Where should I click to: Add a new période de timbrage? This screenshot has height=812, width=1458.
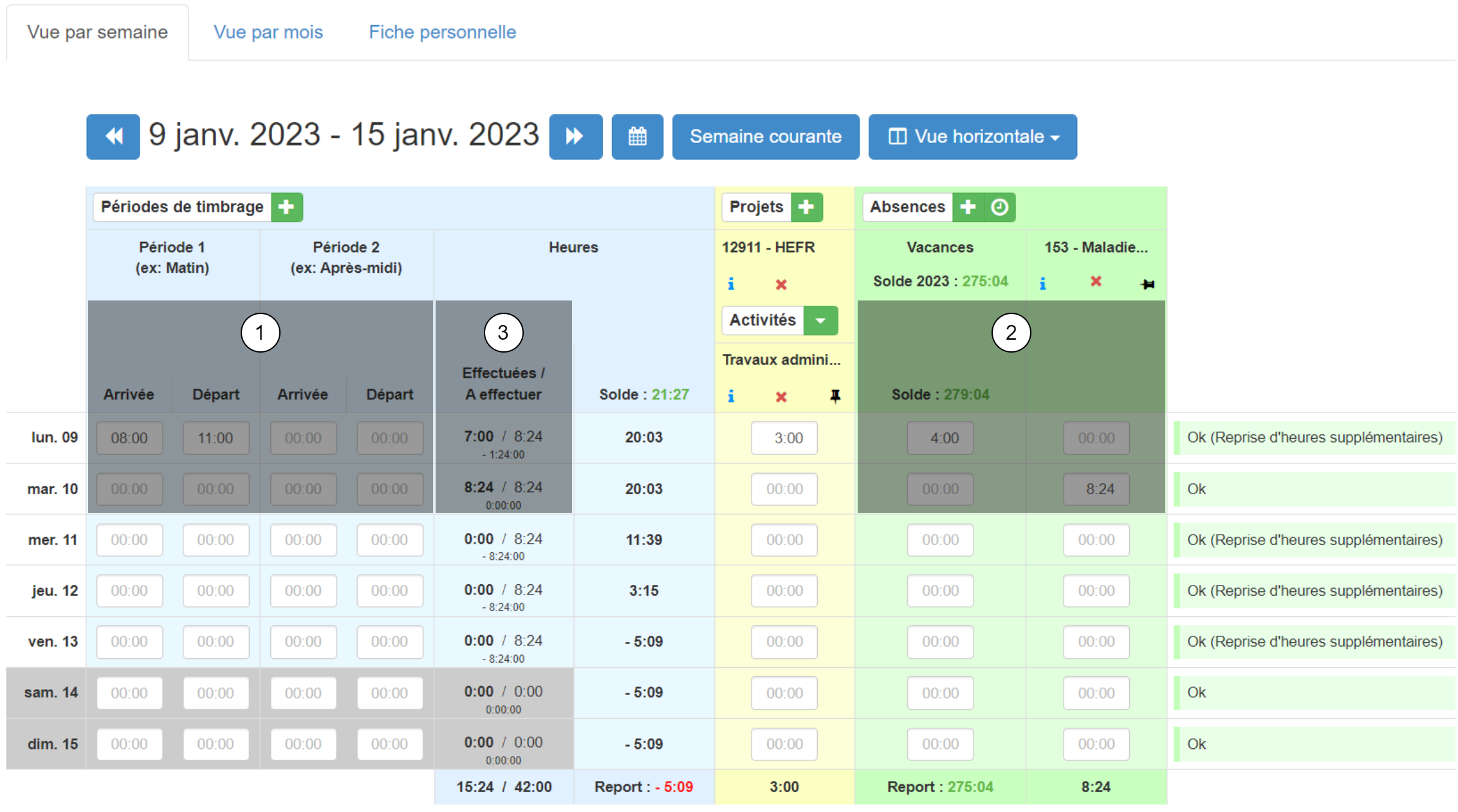coord(287,207)
